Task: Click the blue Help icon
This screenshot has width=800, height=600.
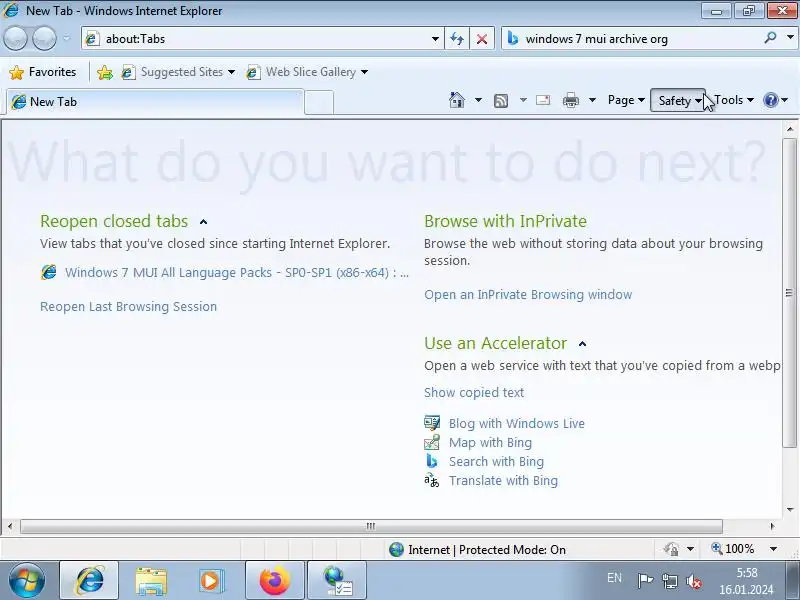Action: pos(770,100)
